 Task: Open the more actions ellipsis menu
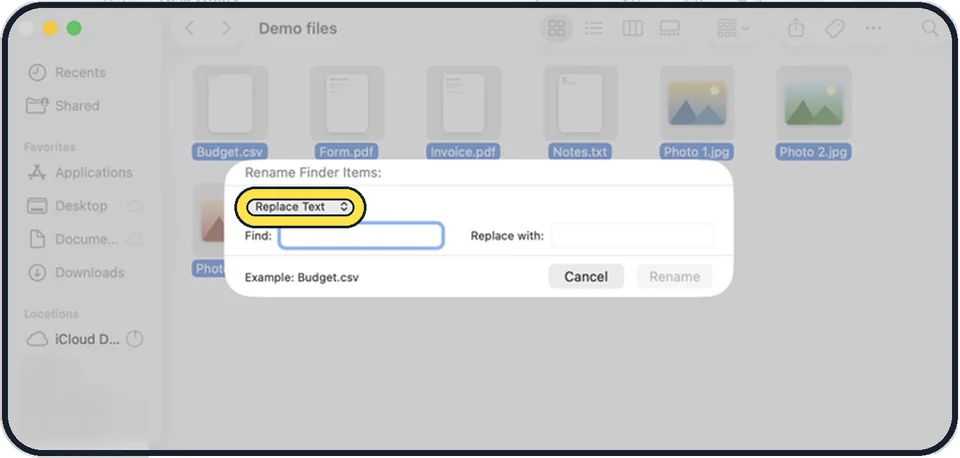(x=873, y=28)
